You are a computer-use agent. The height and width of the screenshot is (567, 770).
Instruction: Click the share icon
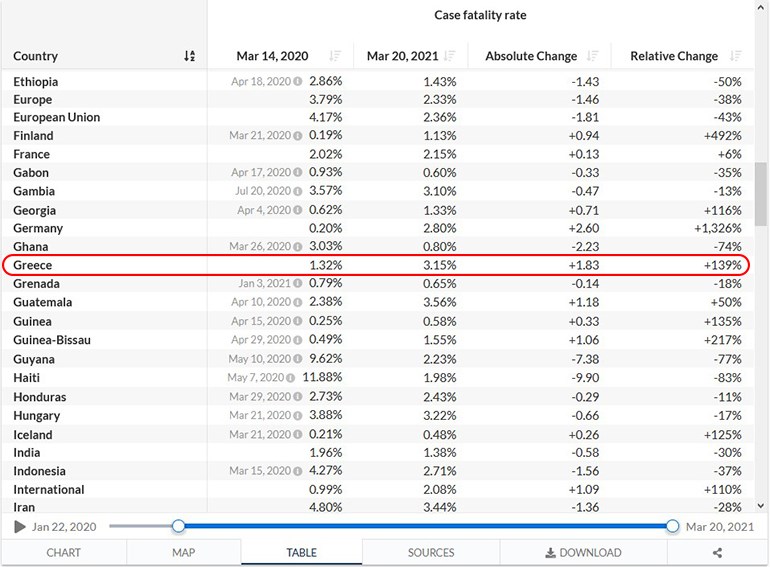click(717, 553)
